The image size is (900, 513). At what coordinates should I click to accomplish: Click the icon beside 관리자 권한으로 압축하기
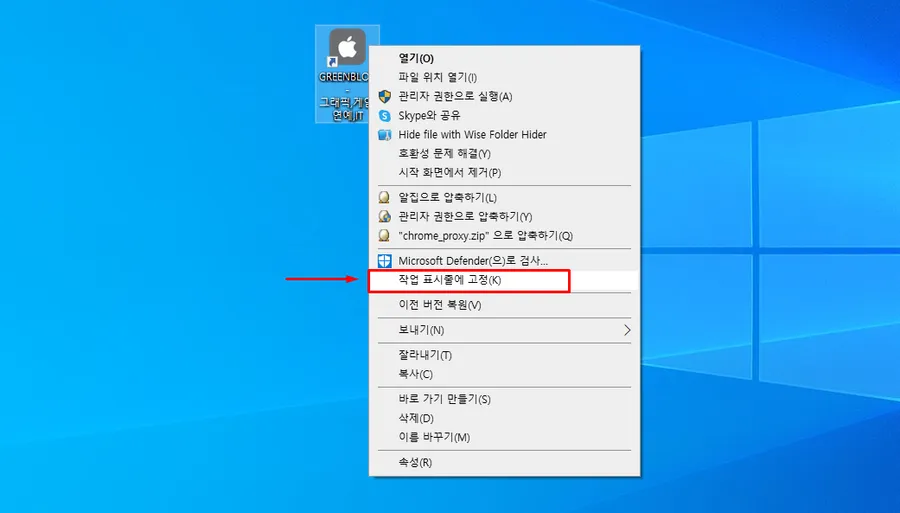(x=385, y=217)
